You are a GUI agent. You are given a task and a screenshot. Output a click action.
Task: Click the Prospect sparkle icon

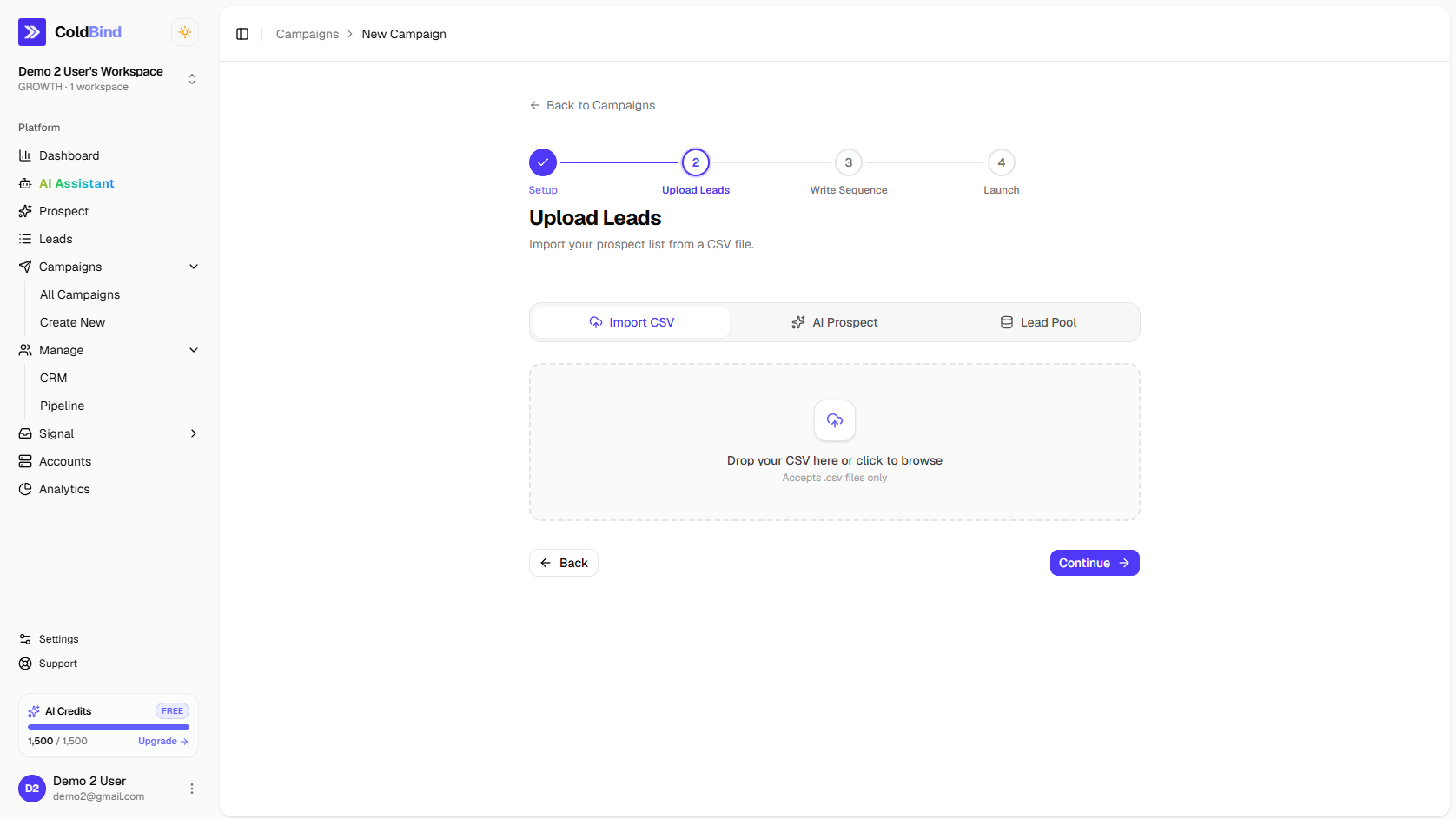tap(25, 211)
